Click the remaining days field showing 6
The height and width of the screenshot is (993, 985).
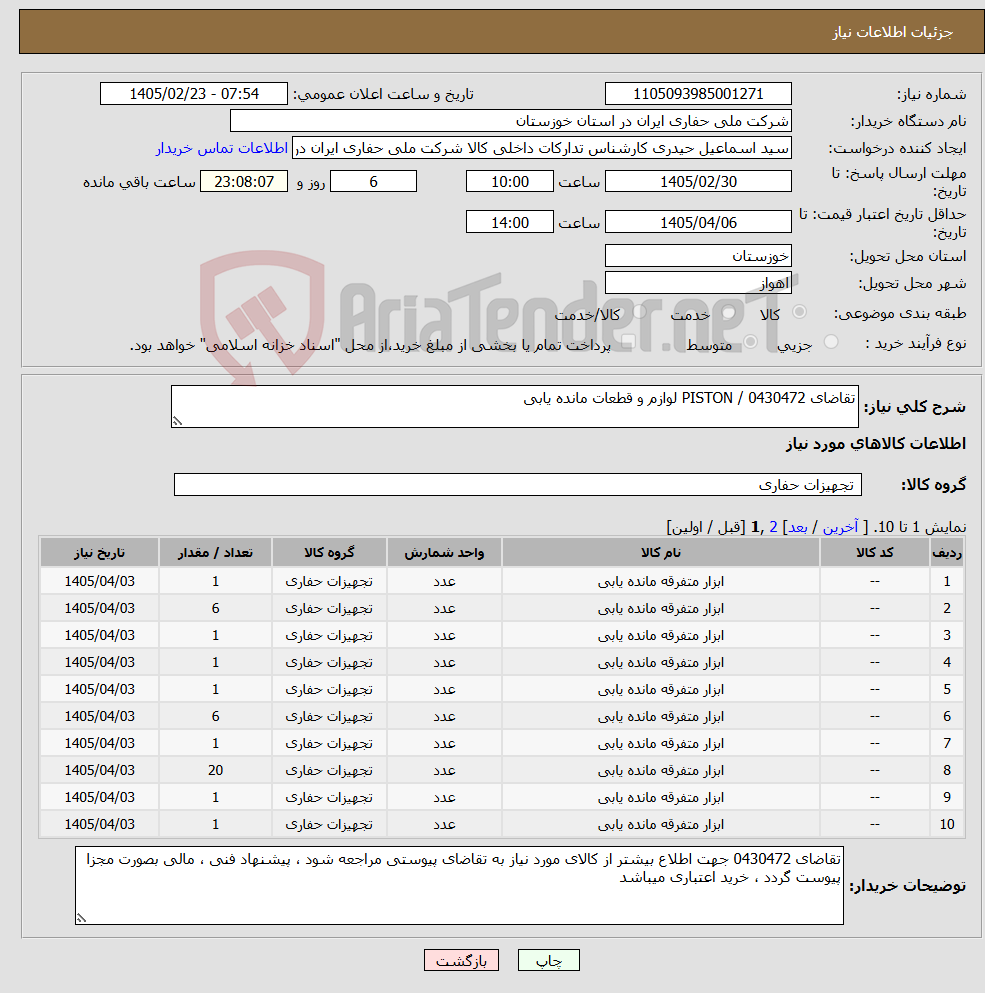click(x=374, y=182)
